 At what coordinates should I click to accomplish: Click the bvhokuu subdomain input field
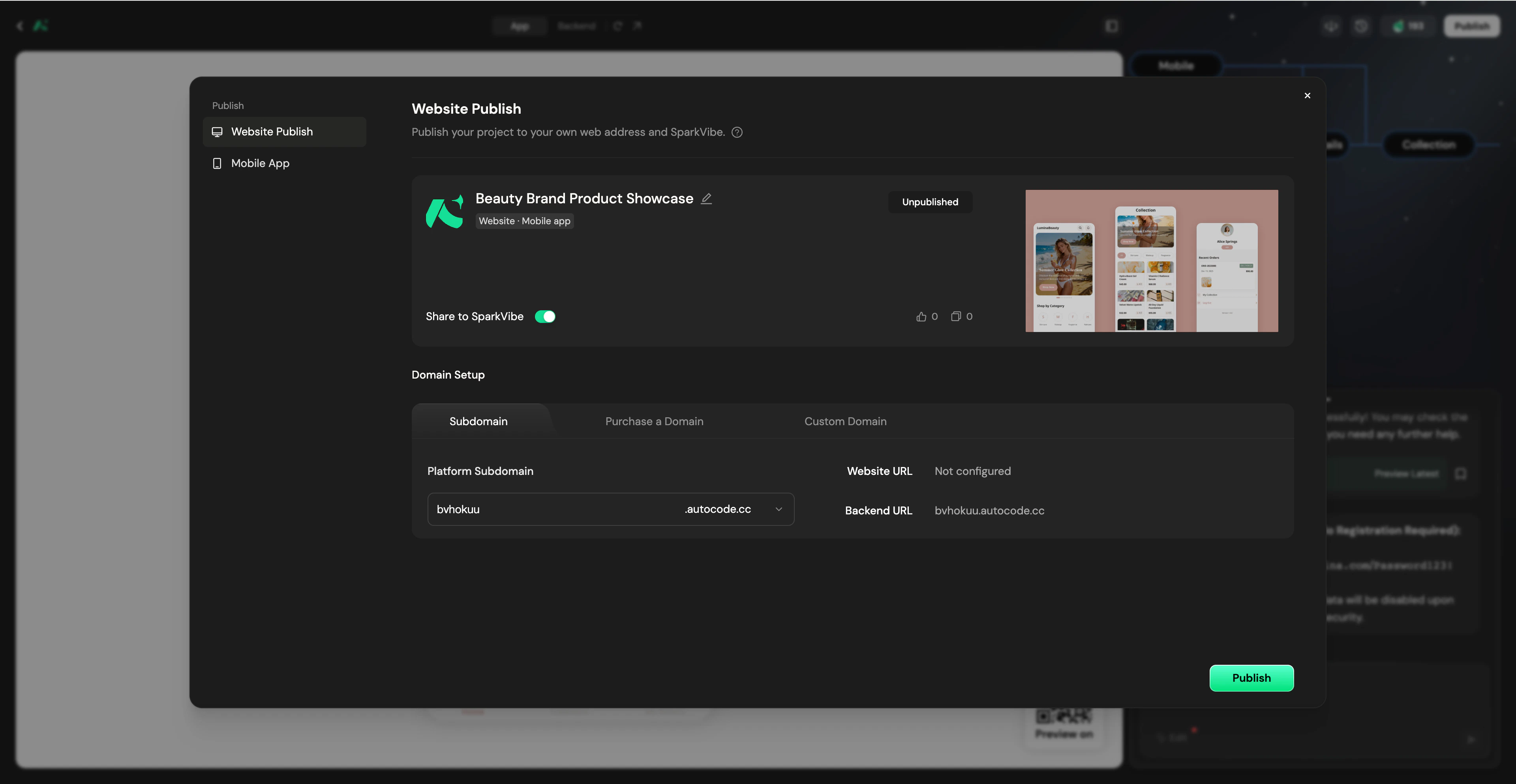(553, 509)
